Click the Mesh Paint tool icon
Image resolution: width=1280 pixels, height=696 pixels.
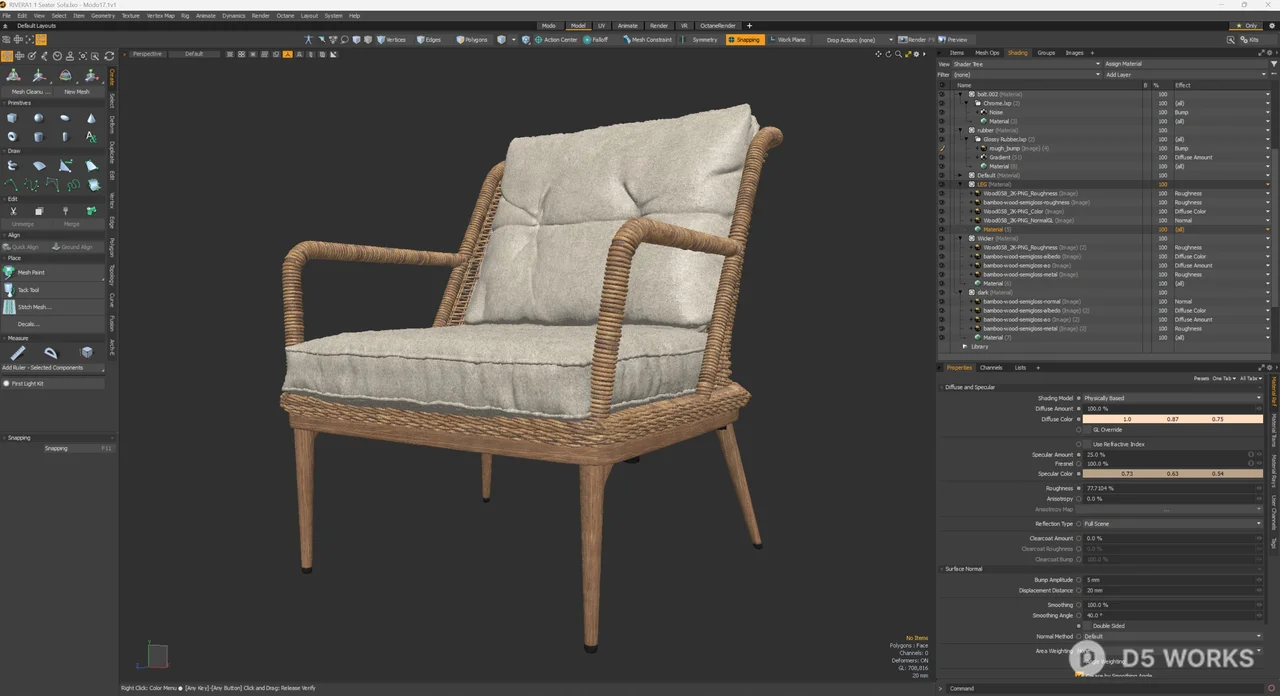tap(9, 272)
